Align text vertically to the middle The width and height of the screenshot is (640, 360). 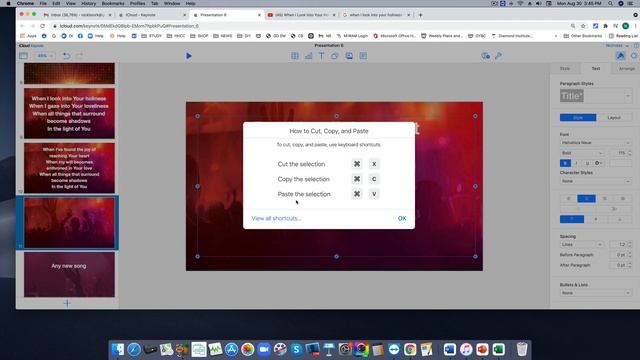point(596,220)
